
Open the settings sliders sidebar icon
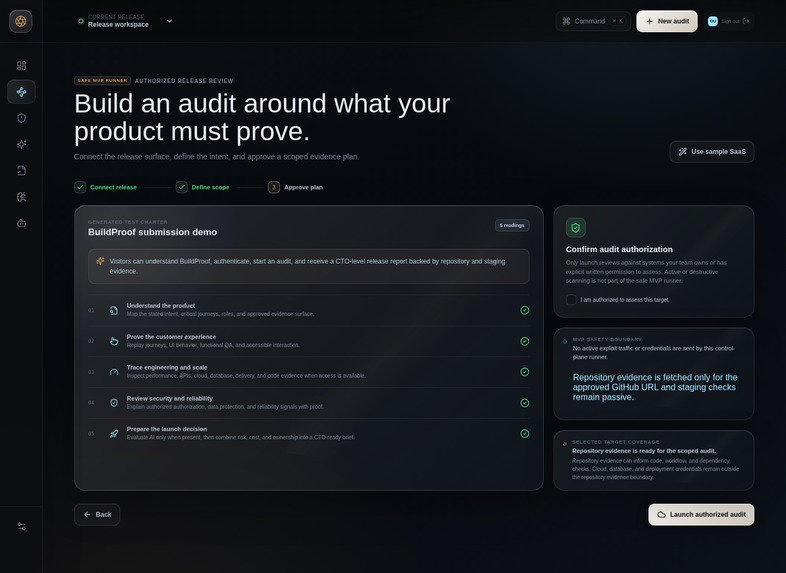(22, 526)
